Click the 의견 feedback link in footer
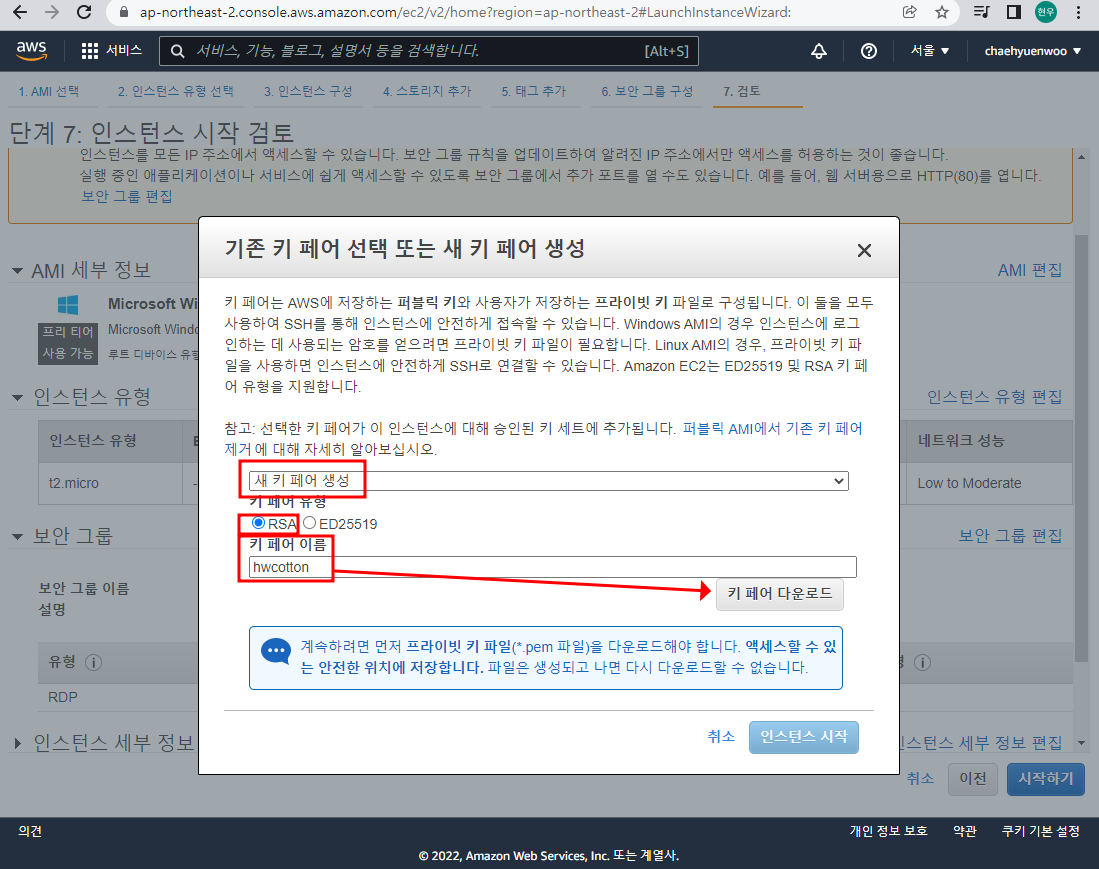Viewport: 1099px width, 869px height. pos(30,831)
